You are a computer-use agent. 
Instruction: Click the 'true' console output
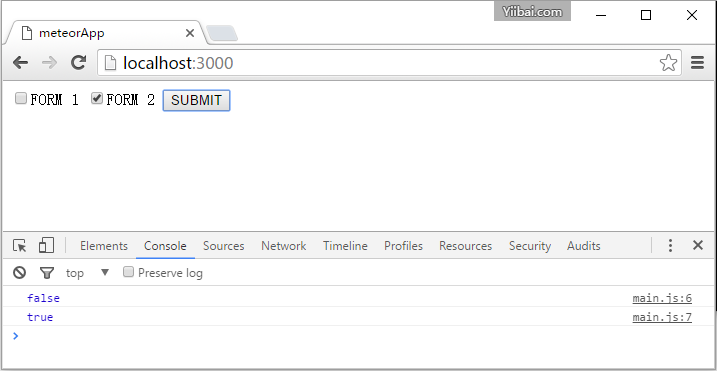pyautogui.click(x=40, y=317)
